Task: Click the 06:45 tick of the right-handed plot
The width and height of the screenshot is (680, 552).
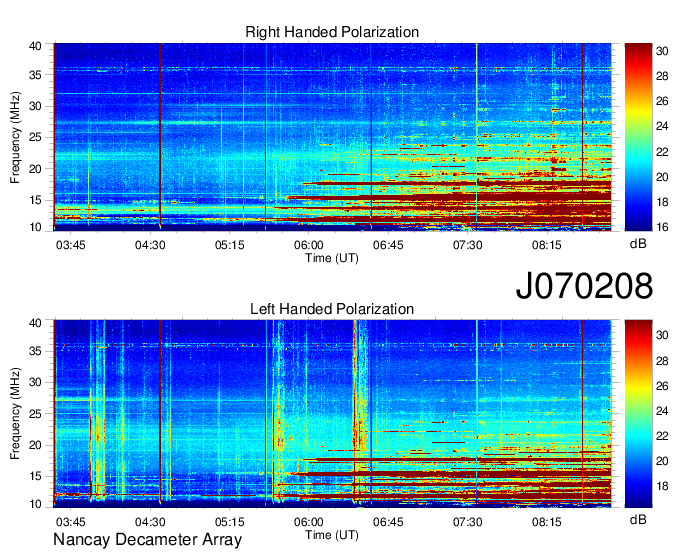Action: (388, 245)
